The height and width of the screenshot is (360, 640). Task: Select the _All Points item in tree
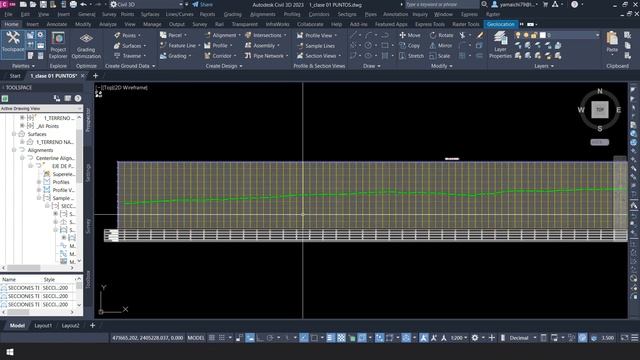pyautogui.click(x=47, y=126)
